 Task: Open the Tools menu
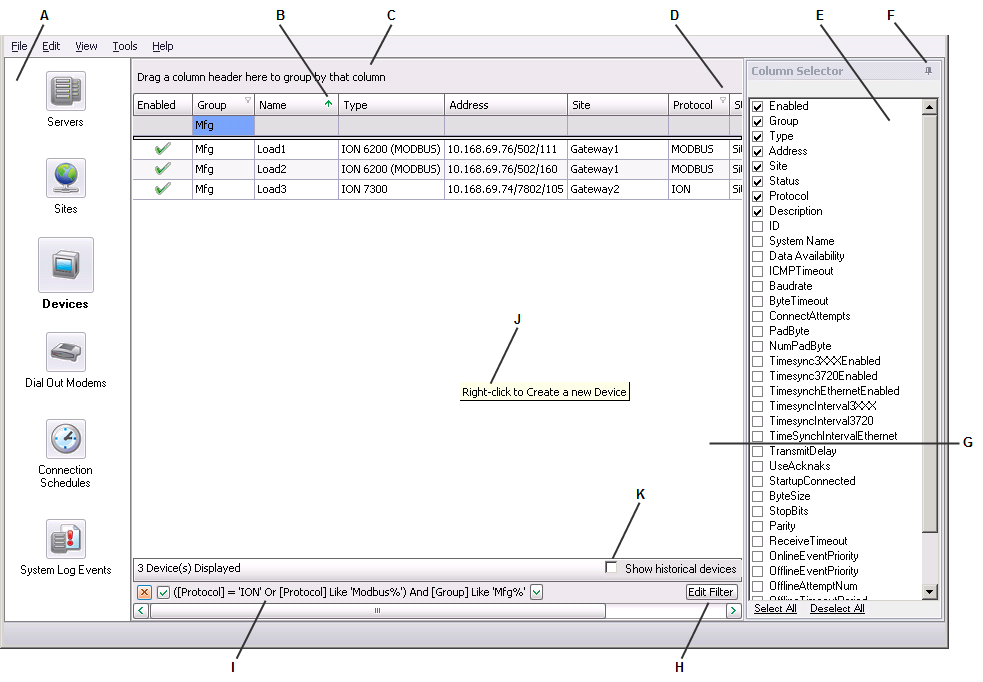pyautogui.click(x=124, y=46)
